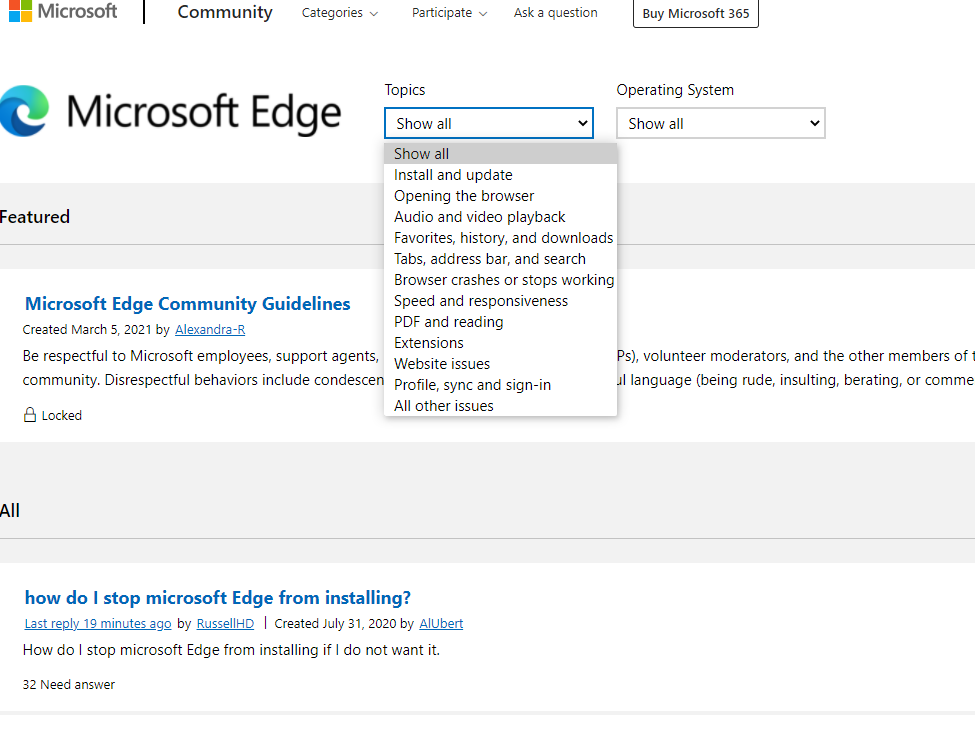Open author profile Alexandra-R
Image resolution: width=975 pixels, height=731 pixels.
coord(210,329)
